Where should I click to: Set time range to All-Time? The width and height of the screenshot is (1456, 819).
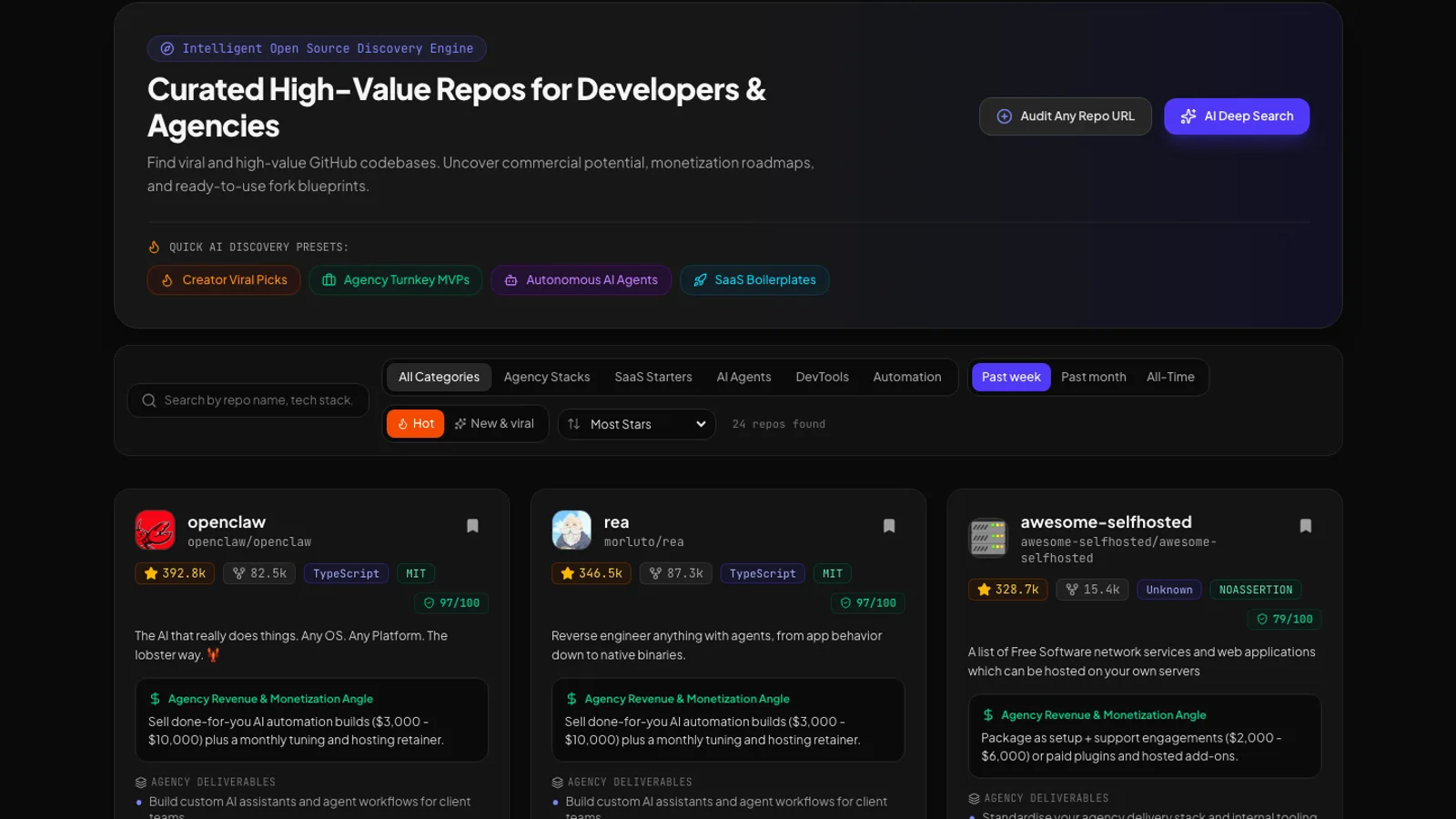coord(1170,377)
